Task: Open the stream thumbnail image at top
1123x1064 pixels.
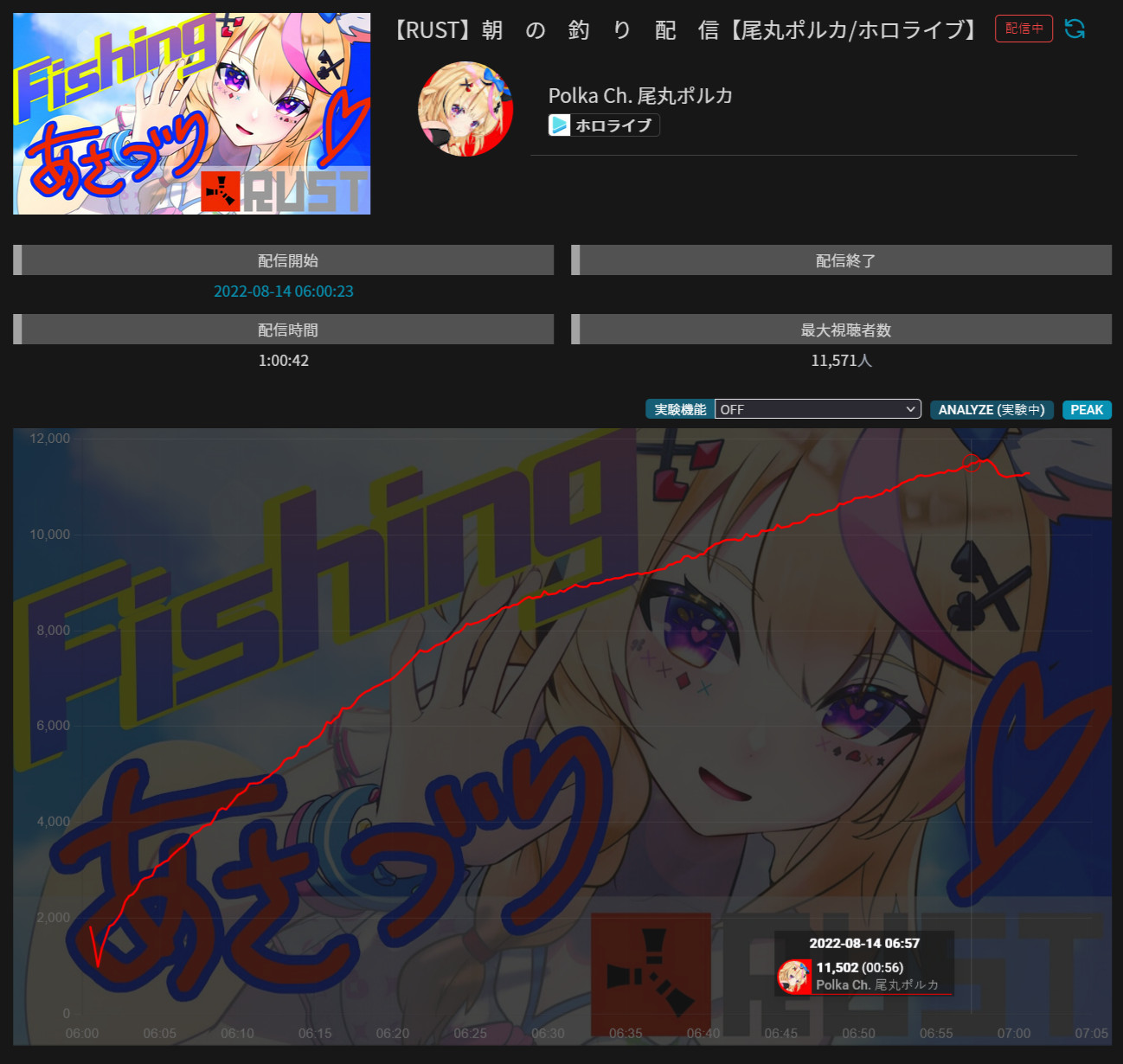Action: (x=192, y=113)
